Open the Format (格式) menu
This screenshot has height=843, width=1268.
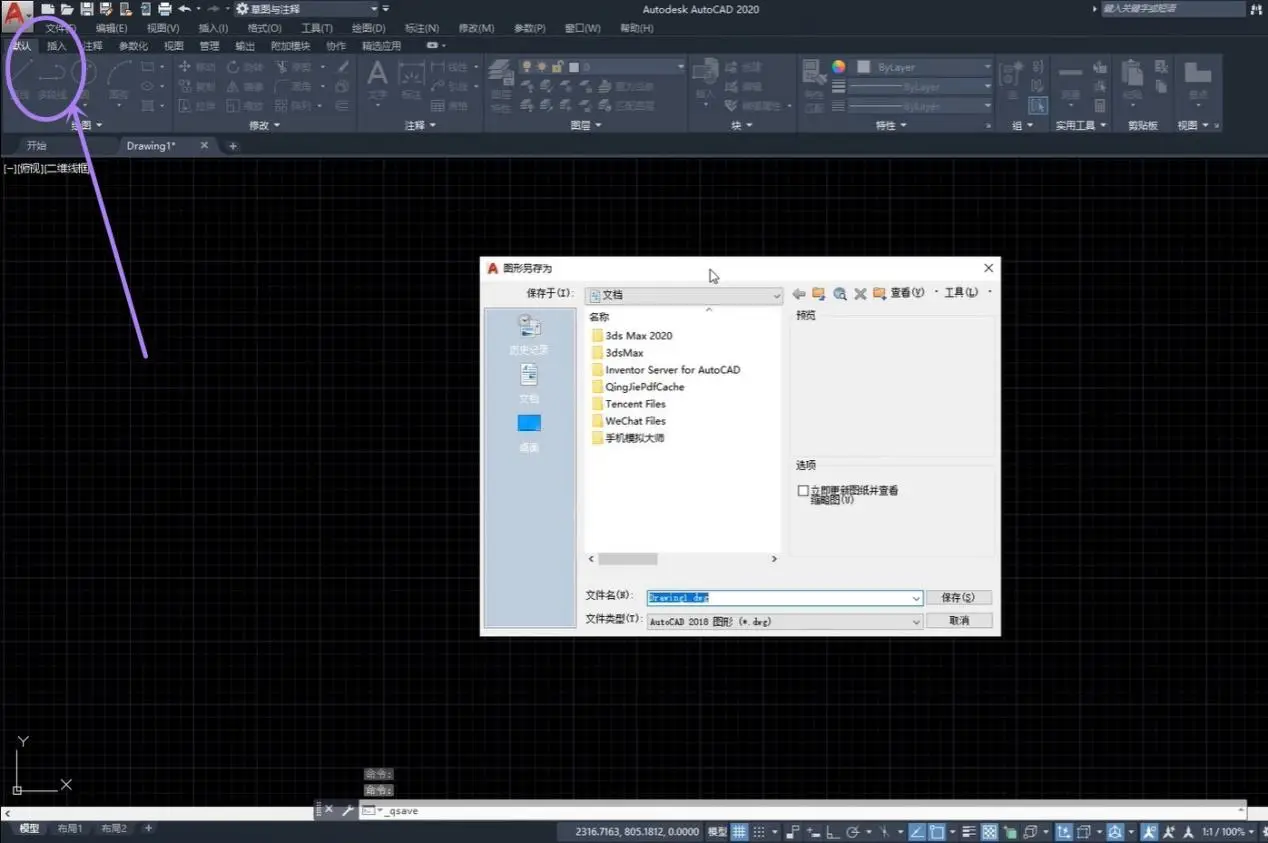[264, 28]
